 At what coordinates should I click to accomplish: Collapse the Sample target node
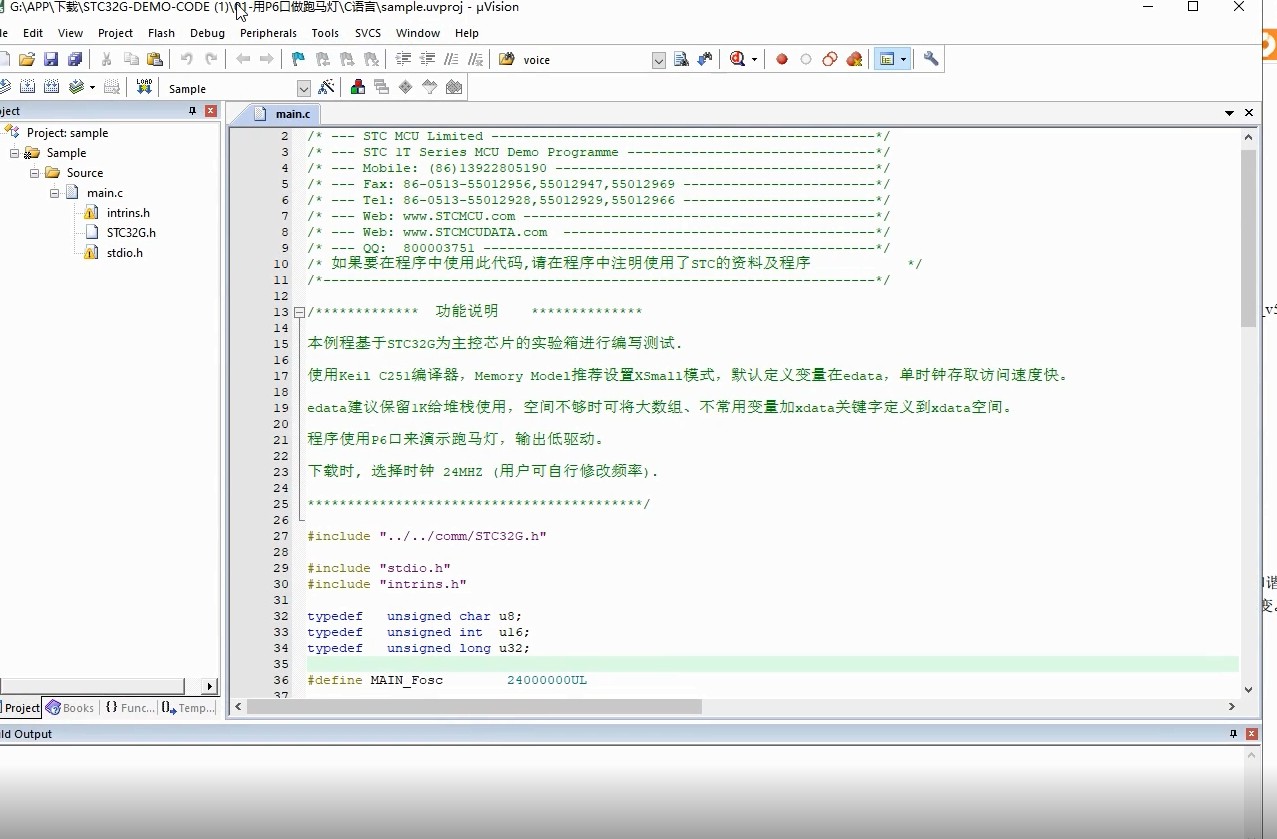pyautogui.click(x=14, y=153)
